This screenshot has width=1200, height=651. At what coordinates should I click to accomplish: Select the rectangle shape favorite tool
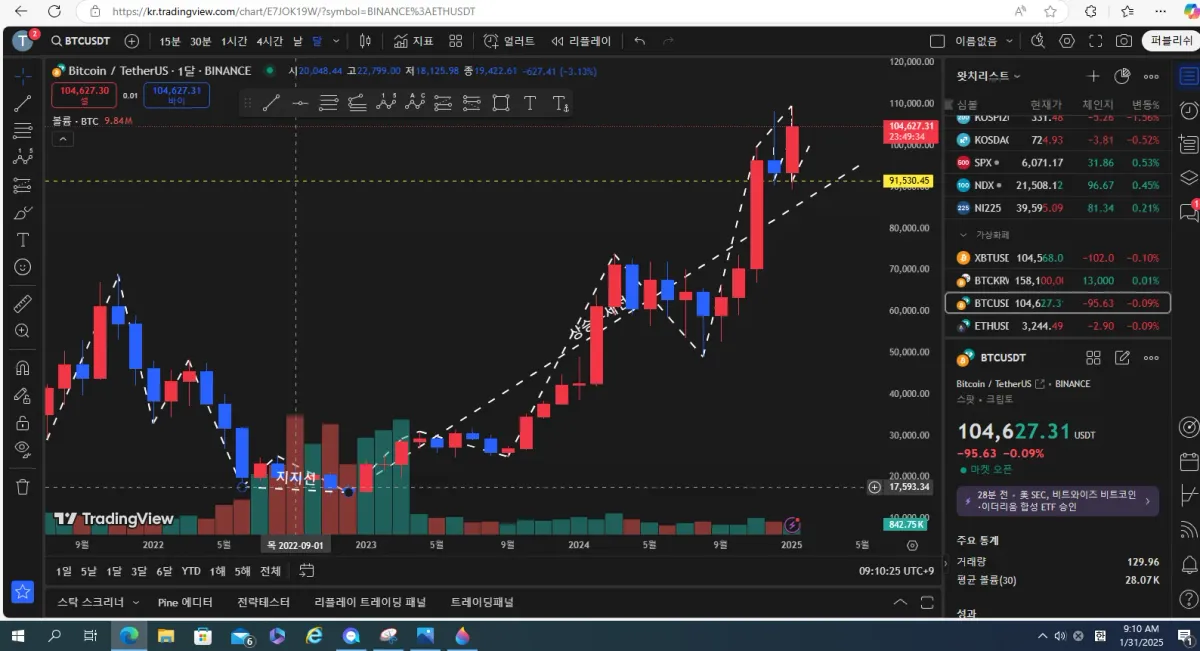click(x=501, y=103)
